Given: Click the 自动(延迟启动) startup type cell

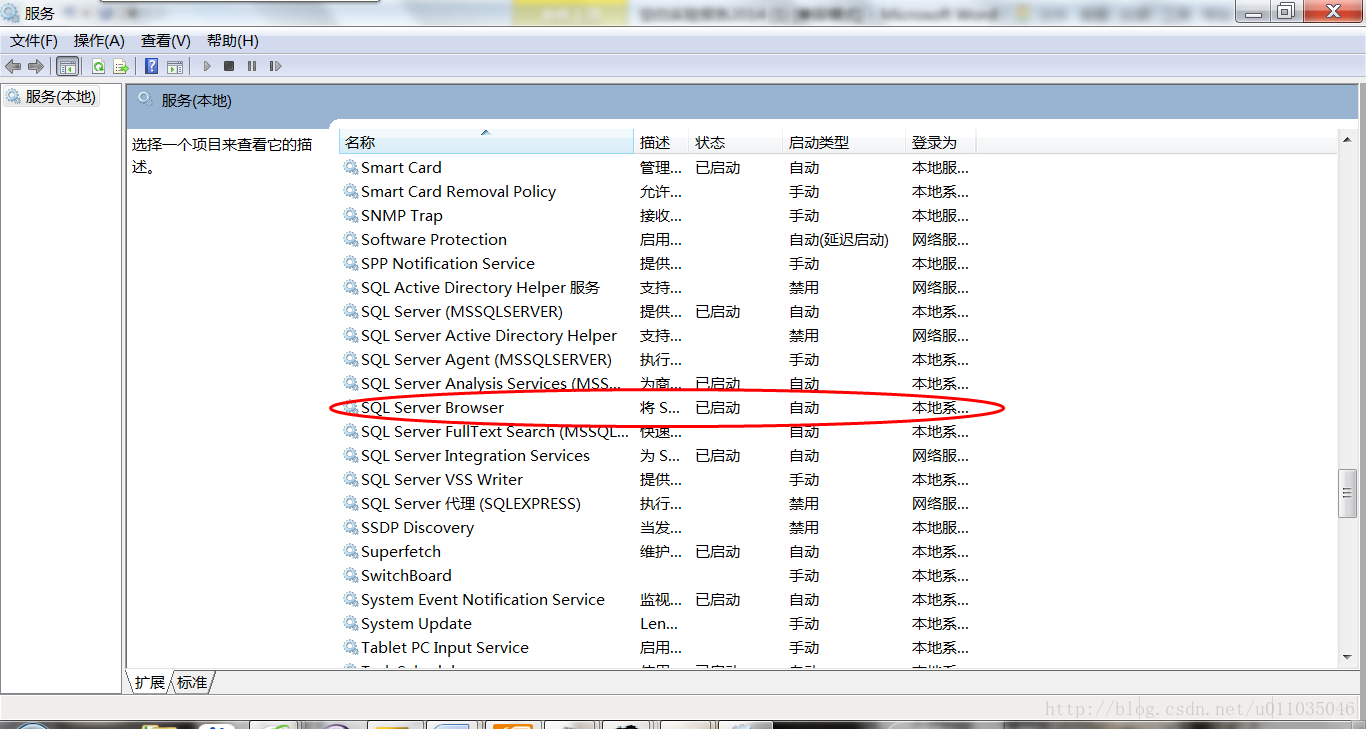Looking at the screenshot, I should click(838, 240).
